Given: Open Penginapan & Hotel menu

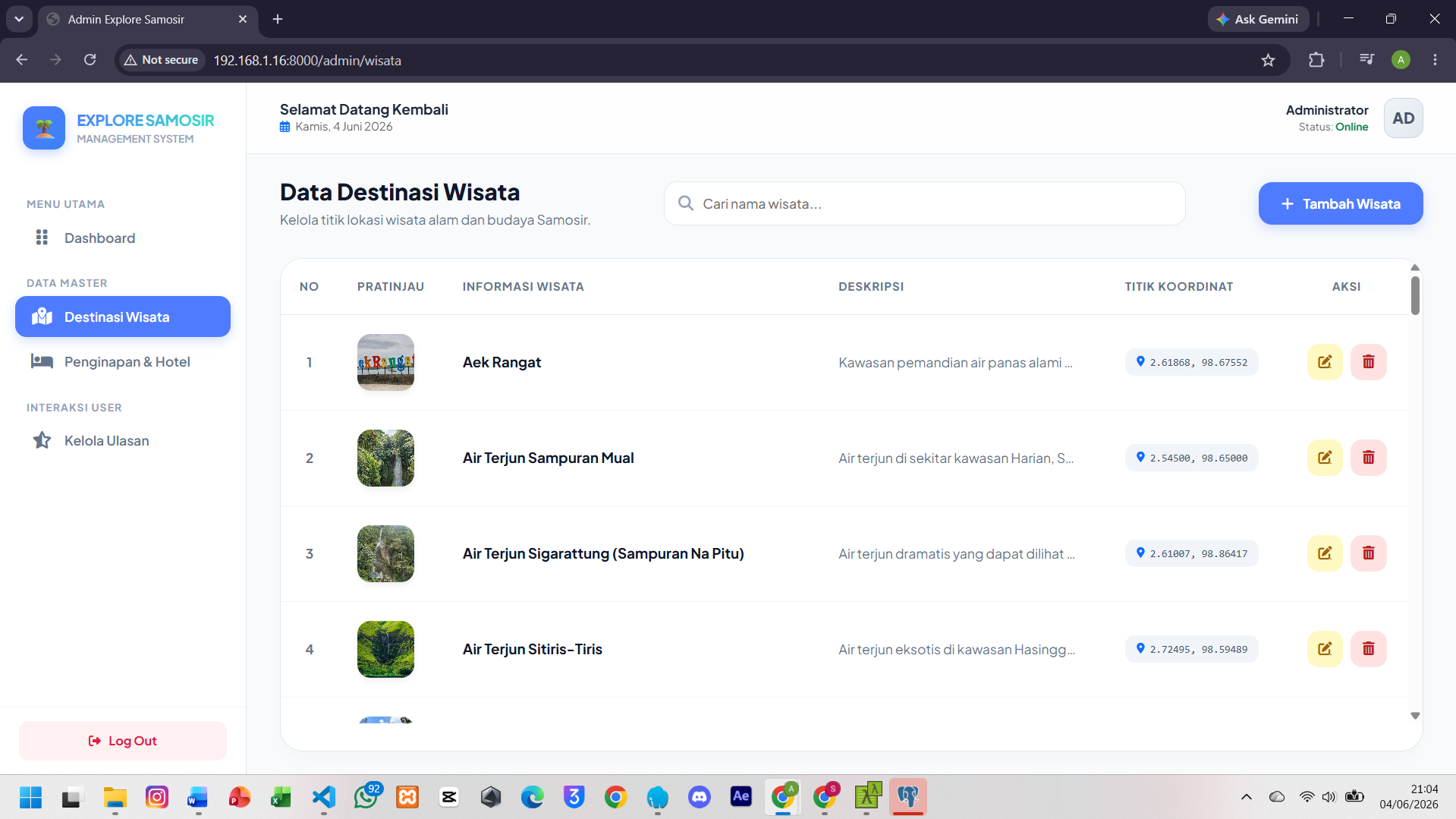Looking at the screenshot, I should pyautogui.click(x=123, y=362).
